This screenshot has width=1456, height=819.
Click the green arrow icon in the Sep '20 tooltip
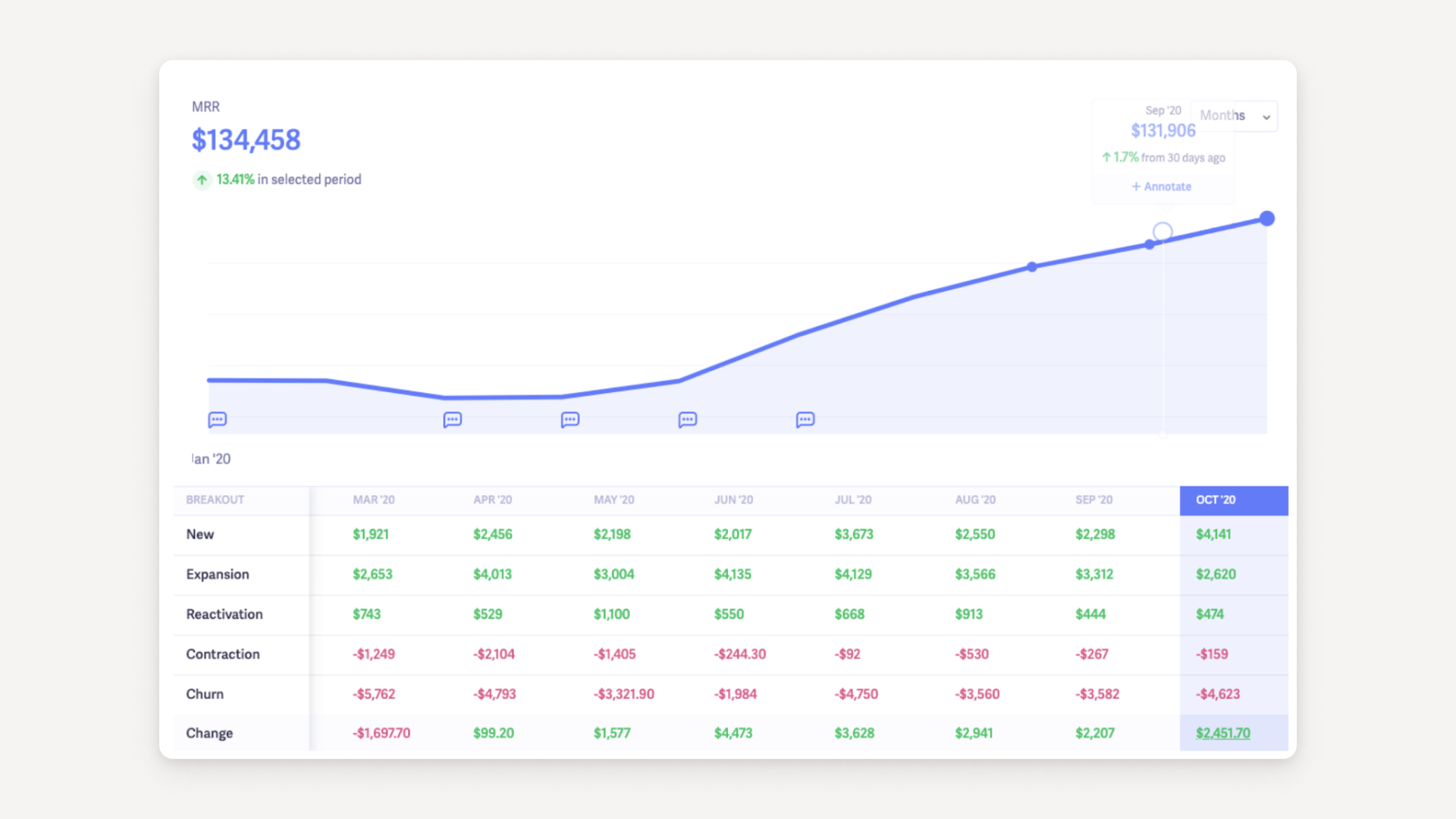point(1106,158)
